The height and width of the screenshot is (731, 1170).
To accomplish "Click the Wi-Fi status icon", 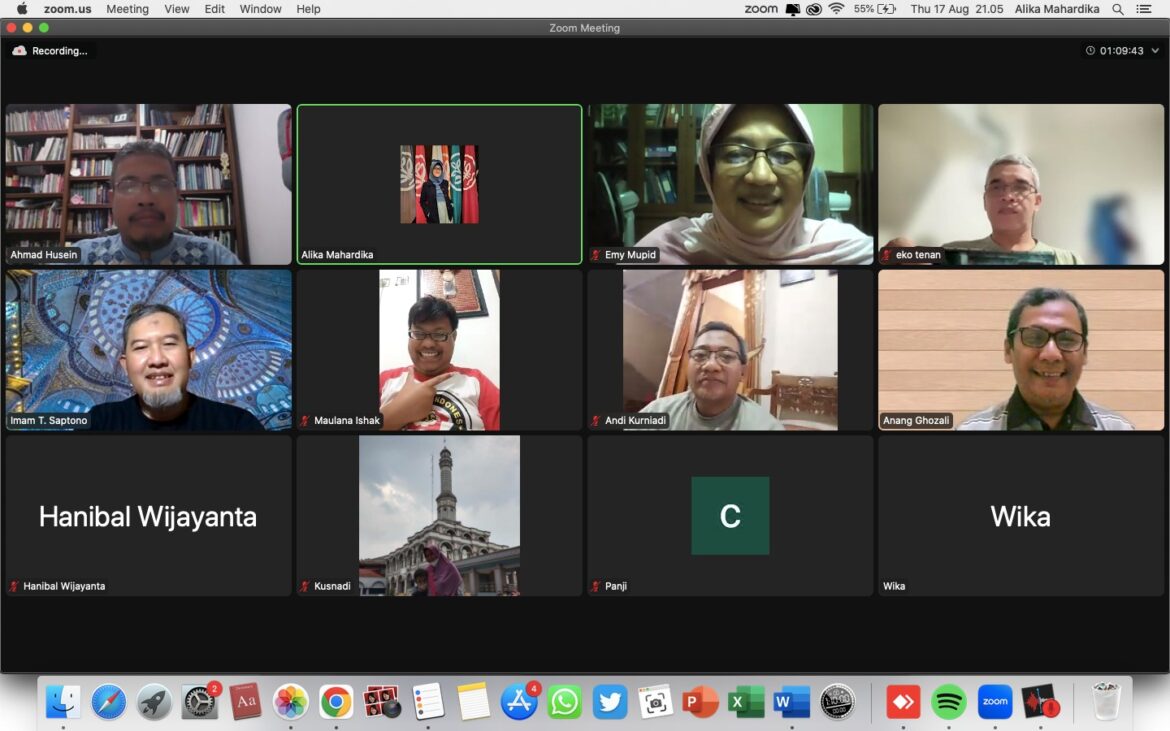I will [x=836, y=9].
